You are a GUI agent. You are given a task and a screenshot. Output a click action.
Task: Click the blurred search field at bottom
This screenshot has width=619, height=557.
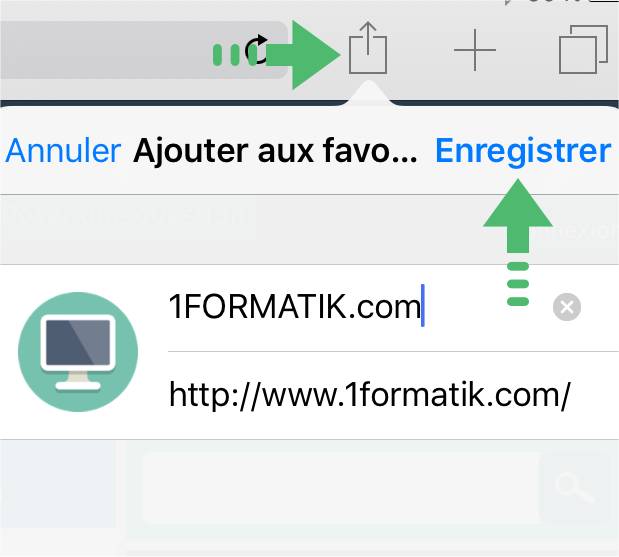click(341, 488)
